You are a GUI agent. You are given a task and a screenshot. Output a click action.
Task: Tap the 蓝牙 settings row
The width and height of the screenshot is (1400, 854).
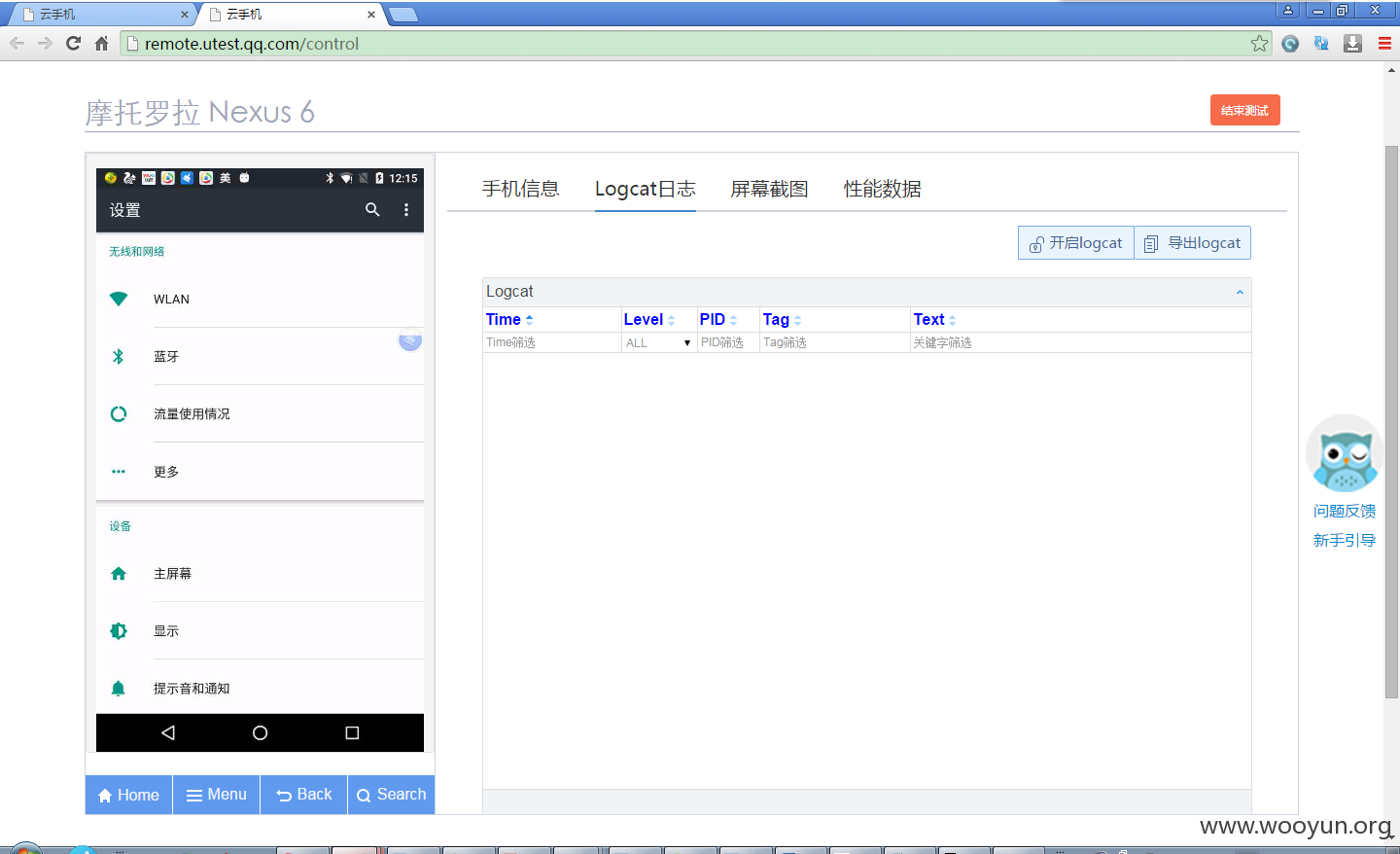[260, 356]
